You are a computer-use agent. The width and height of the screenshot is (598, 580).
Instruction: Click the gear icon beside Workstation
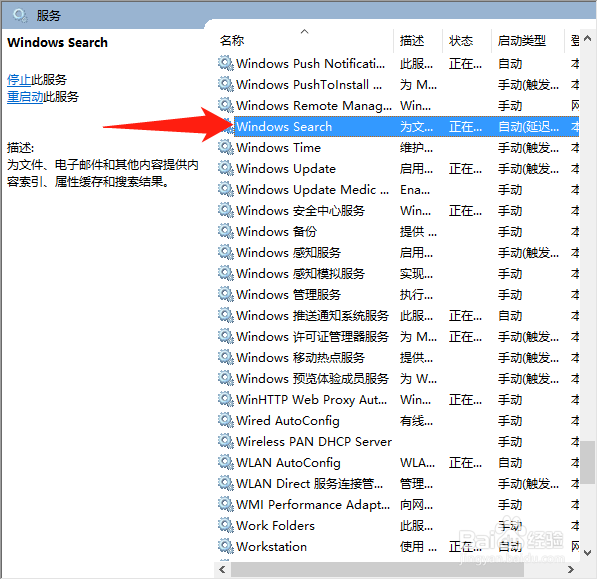tap(225, 546)
